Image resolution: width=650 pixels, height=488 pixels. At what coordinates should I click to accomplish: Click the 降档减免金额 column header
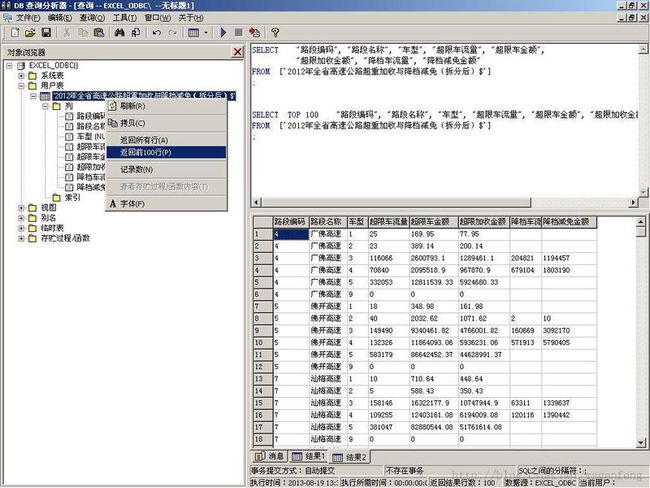point(569,222)
